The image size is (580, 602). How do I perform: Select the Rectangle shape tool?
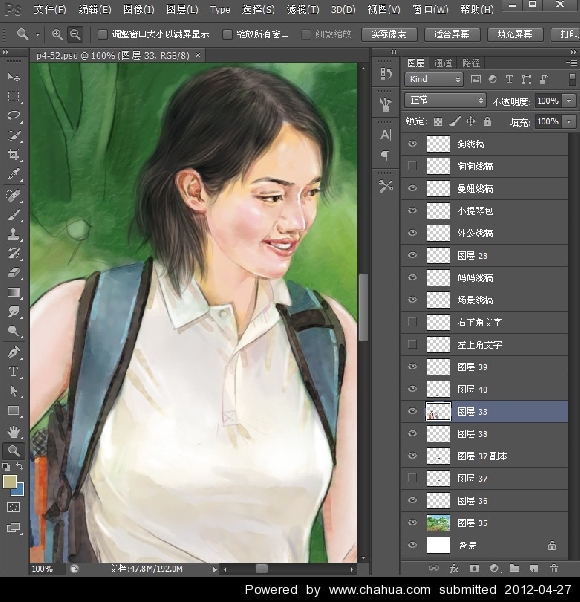[13, 411]
